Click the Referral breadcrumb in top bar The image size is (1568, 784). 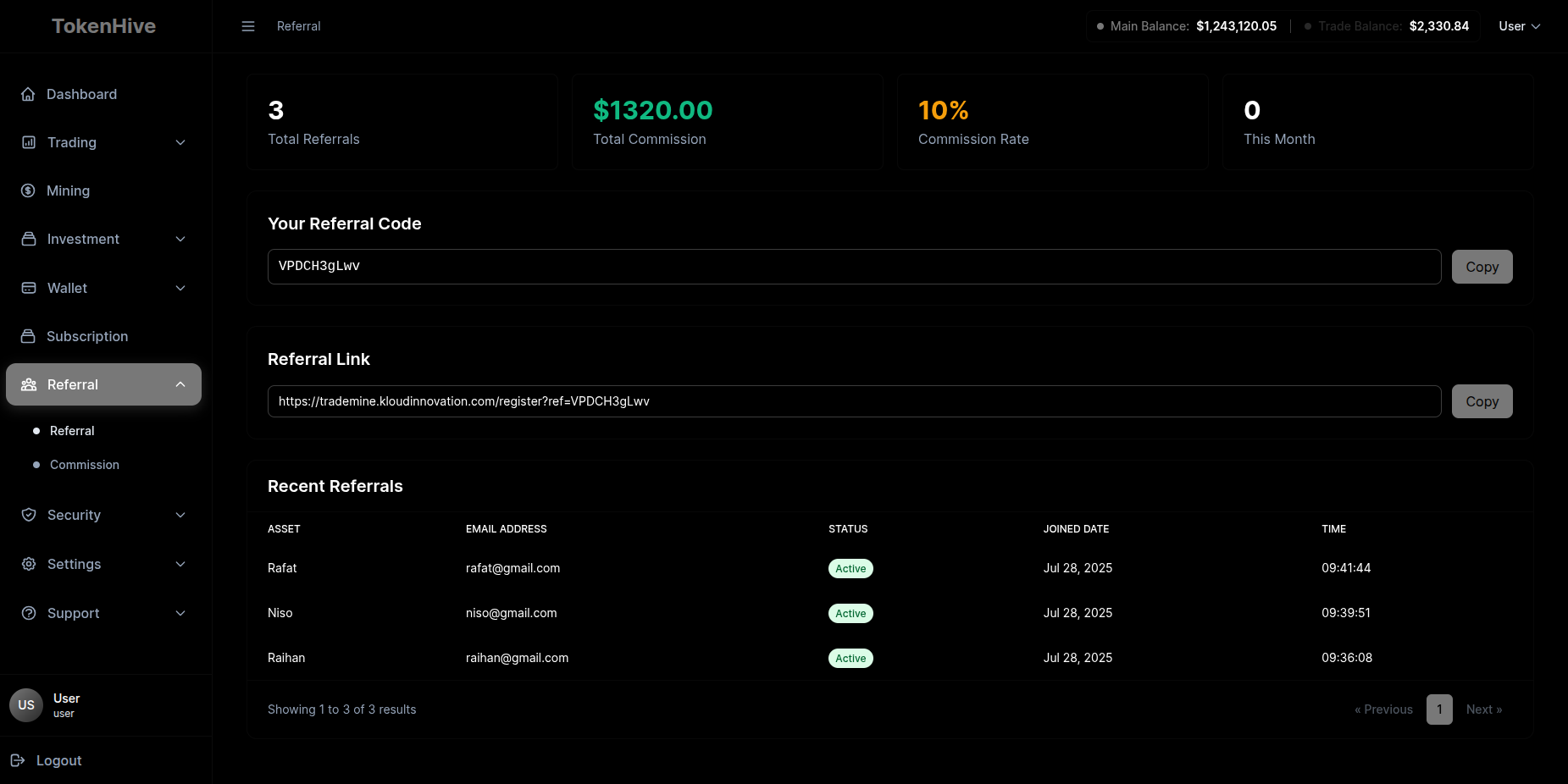click(x=299, y=26)
